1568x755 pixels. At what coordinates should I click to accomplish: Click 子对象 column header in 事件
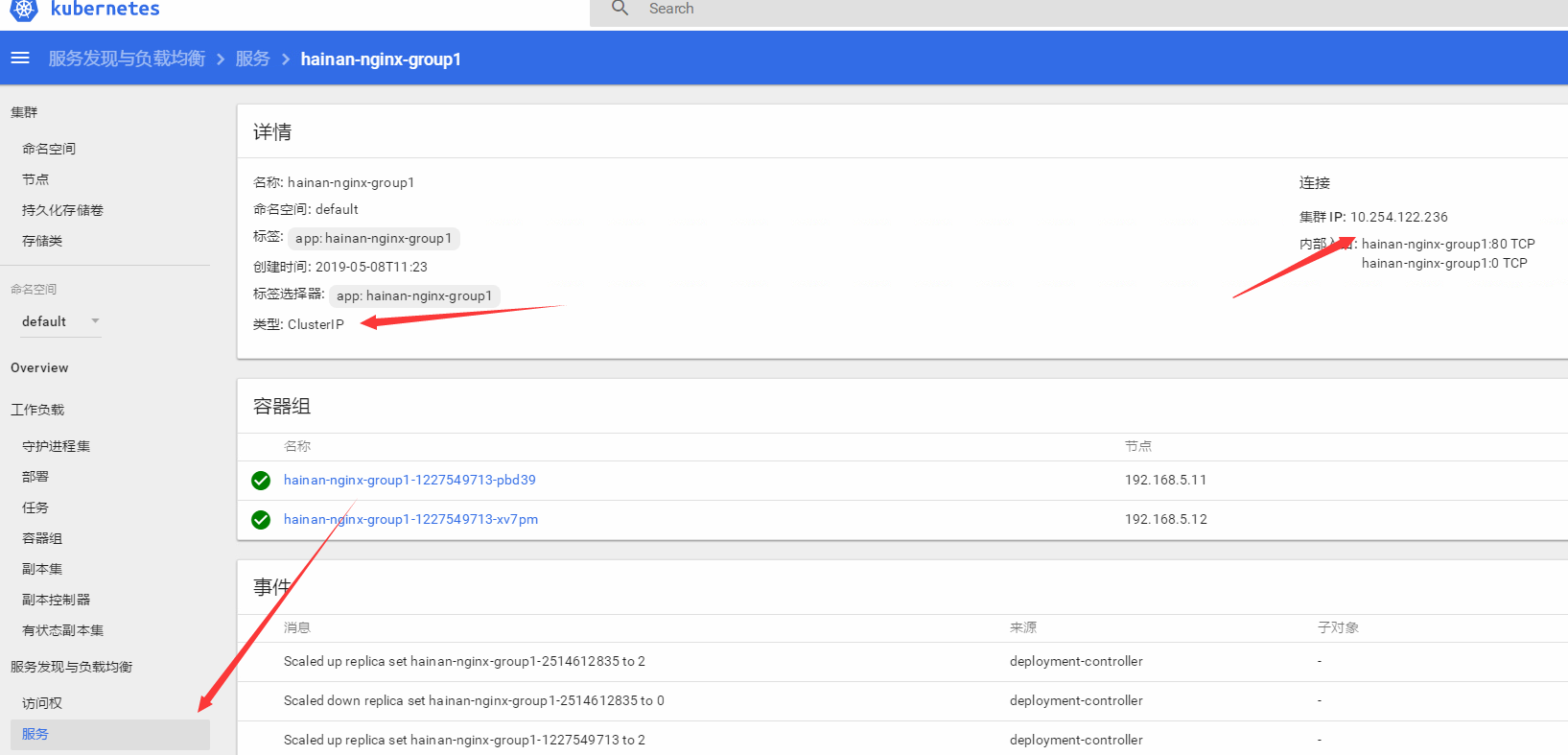coord(1338,627)
